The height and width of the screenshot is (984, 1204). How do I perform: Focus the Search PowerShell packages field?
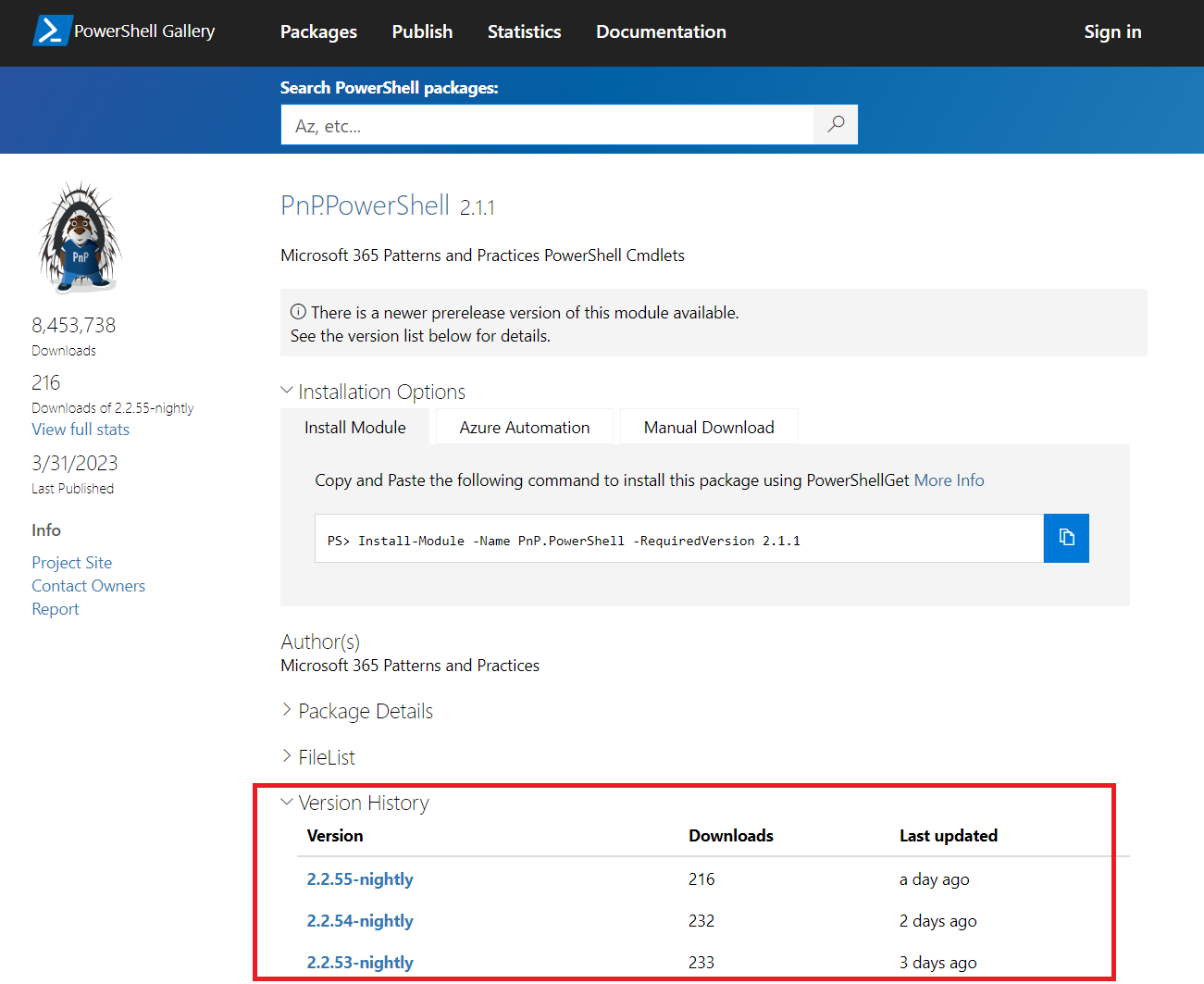coord(546,125)
